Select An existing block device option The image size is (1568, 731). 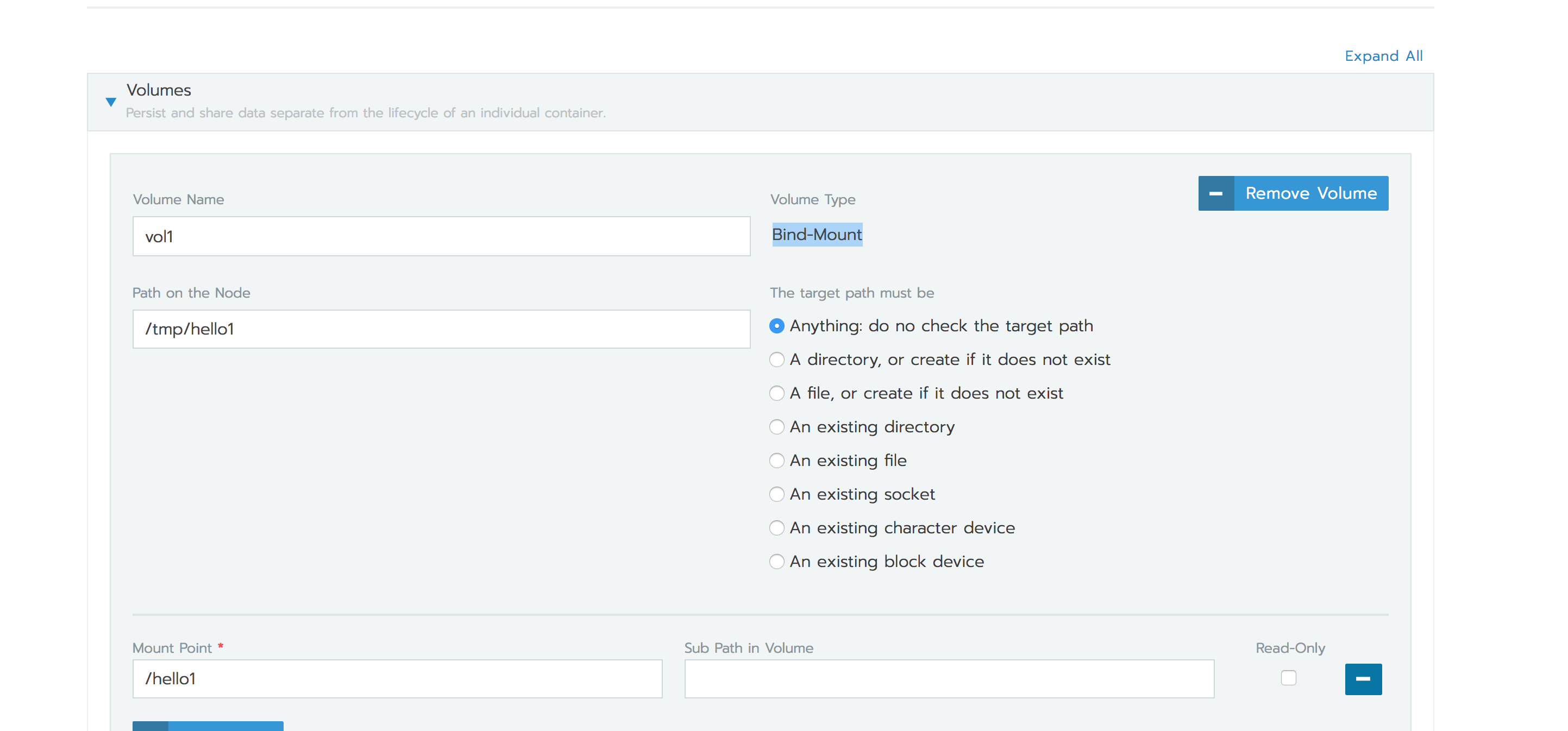pyautogui.click(x=777, y=561)
